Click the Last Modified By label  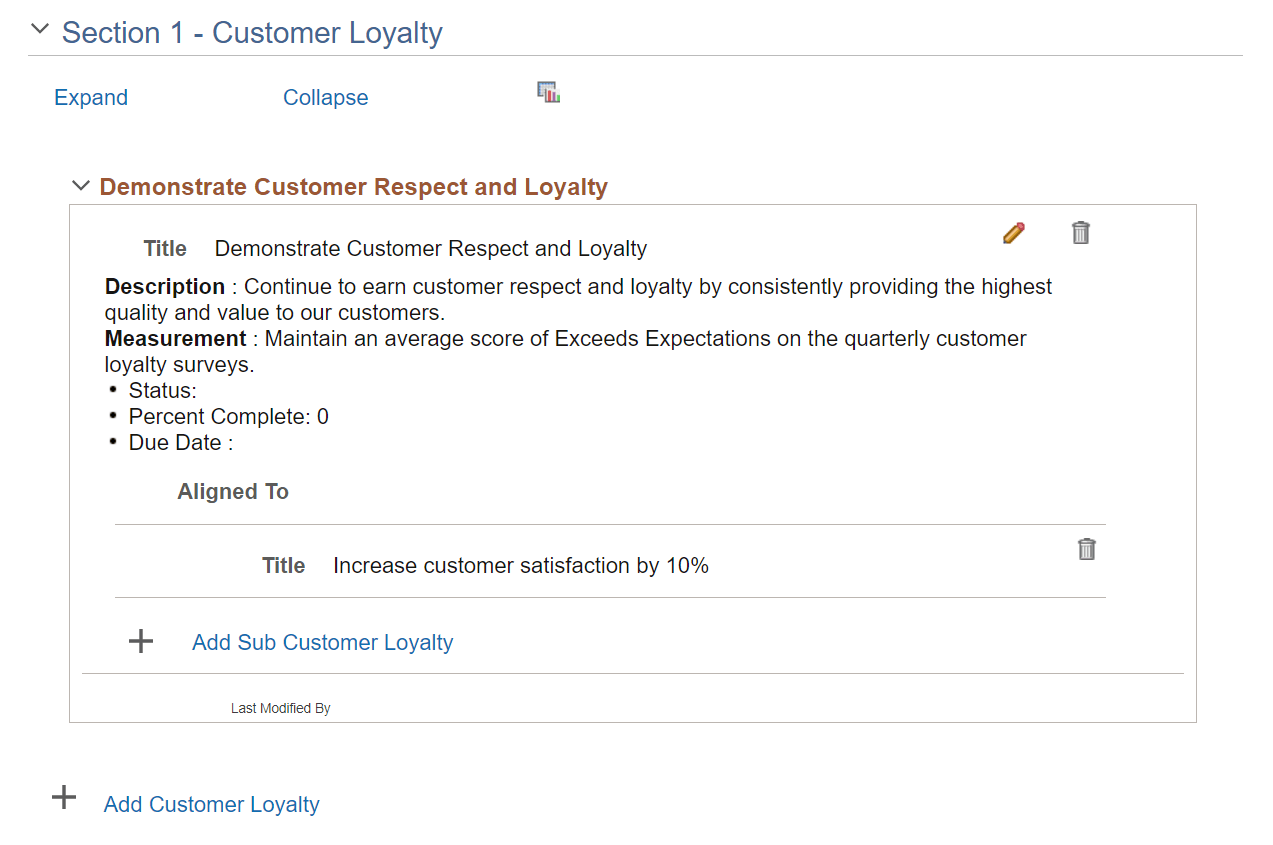pyautogui.click(x=280, y=708)
